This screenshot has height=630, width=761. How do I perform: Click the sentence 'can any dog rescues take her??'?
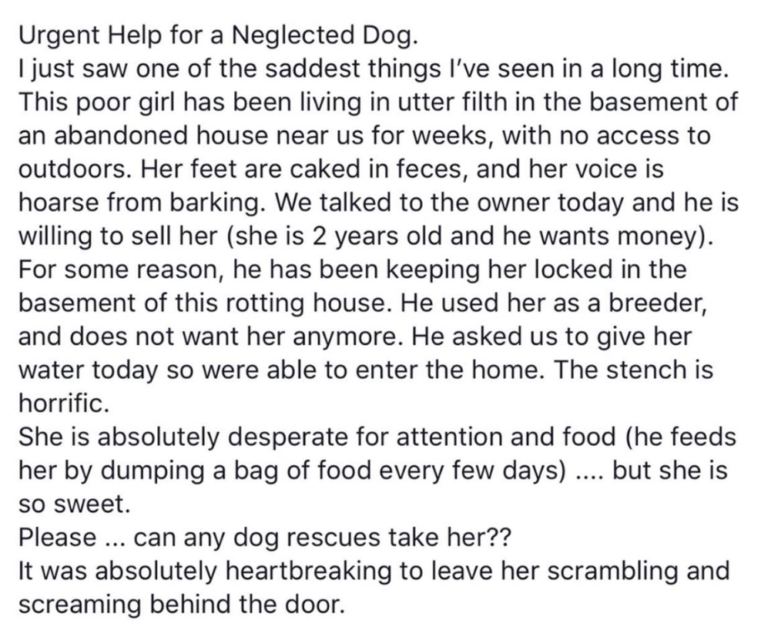click(321, 539)
